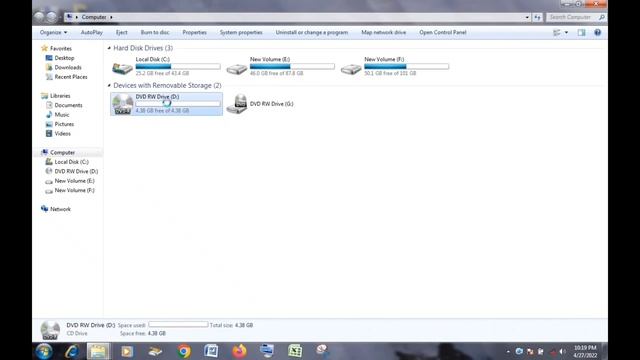This screenshot has width=640, height=360.
Task: Select Libraries in navigation pane
Action: 60,96
